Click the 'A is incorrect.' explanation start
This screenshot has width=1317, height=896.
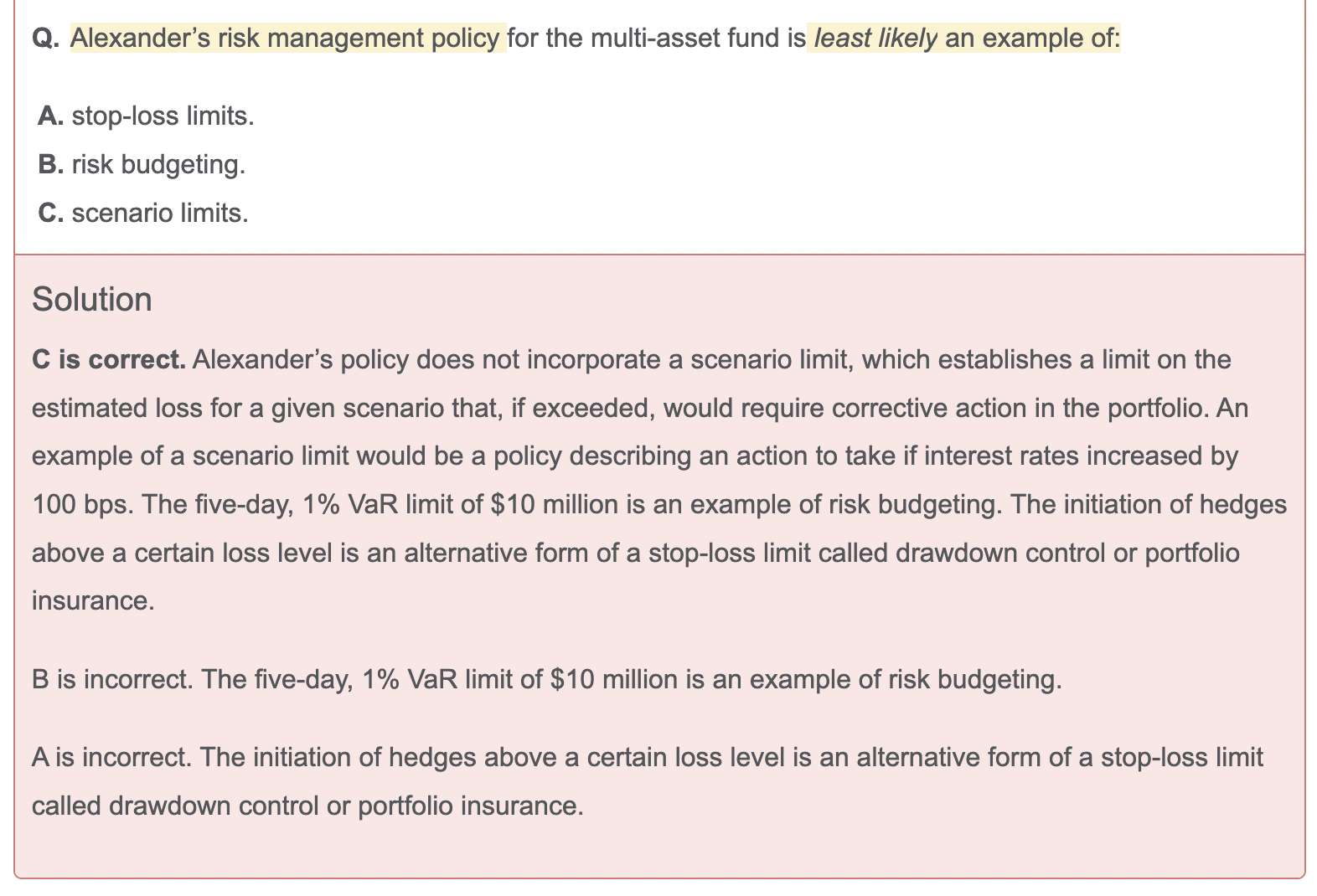(113, 757)
